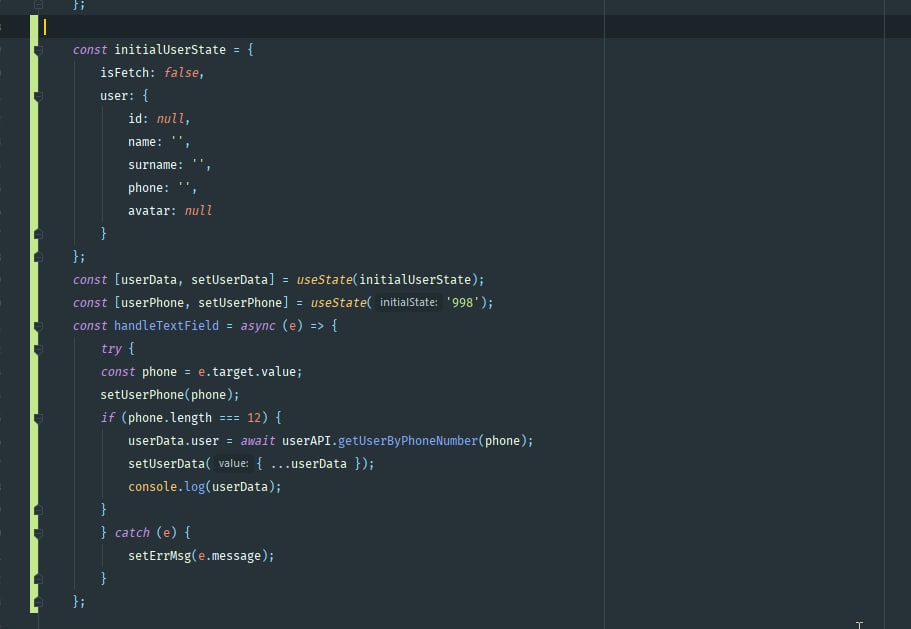Click the 'try' keyword

pos(111,349)
